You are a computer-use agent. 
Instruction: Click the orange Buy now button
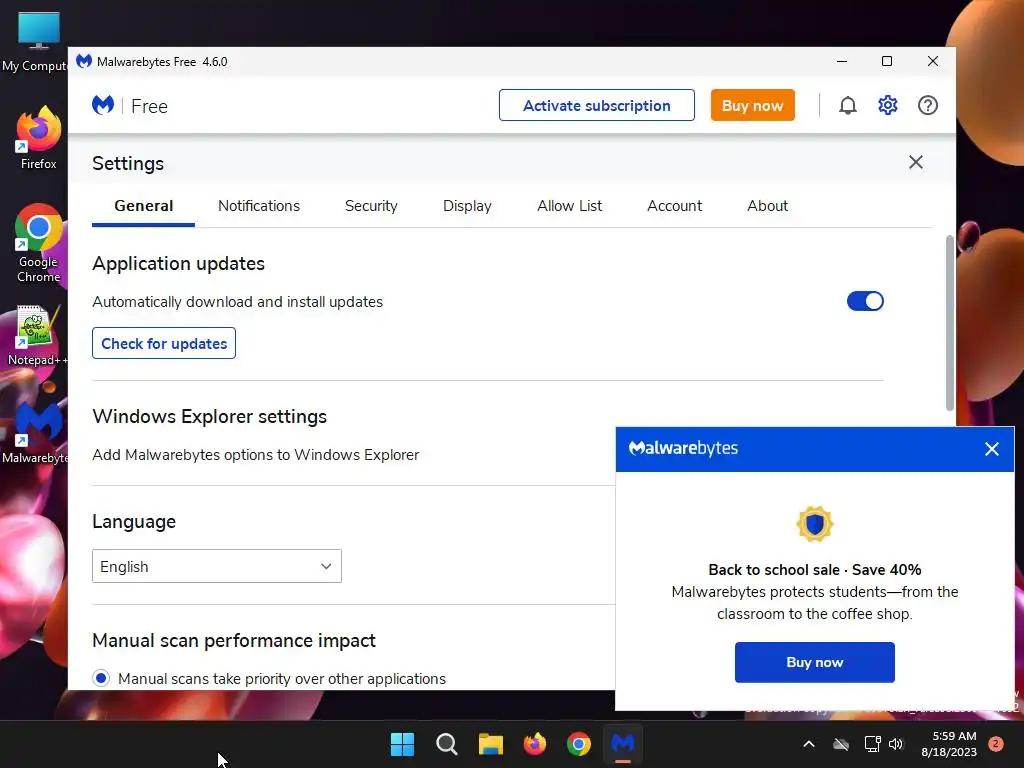(752, 105)
